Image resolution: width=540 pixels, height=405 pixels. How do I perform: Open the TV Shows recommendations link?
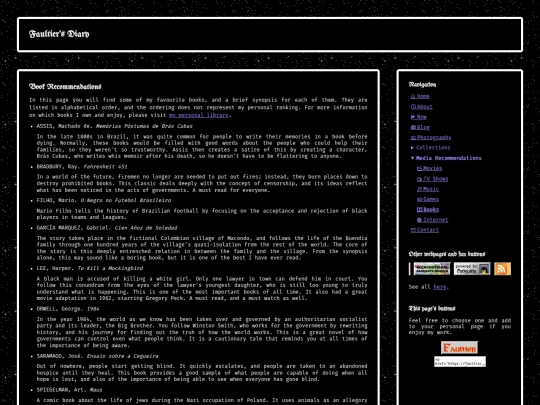coord(433,179)
